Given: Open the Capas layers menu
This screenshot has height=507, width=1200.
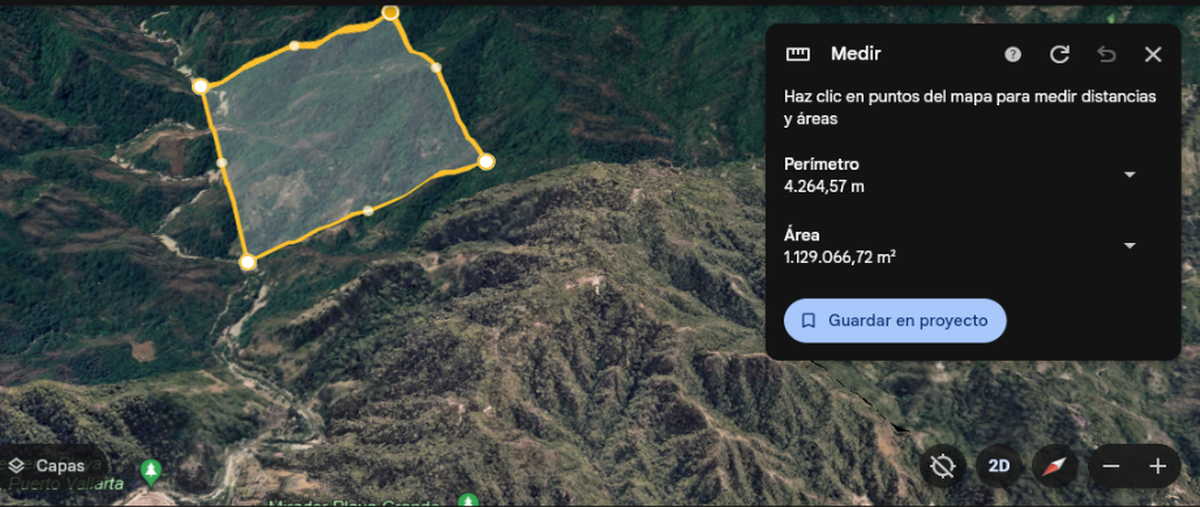Looking at the screenshot, I should (48, 466).
